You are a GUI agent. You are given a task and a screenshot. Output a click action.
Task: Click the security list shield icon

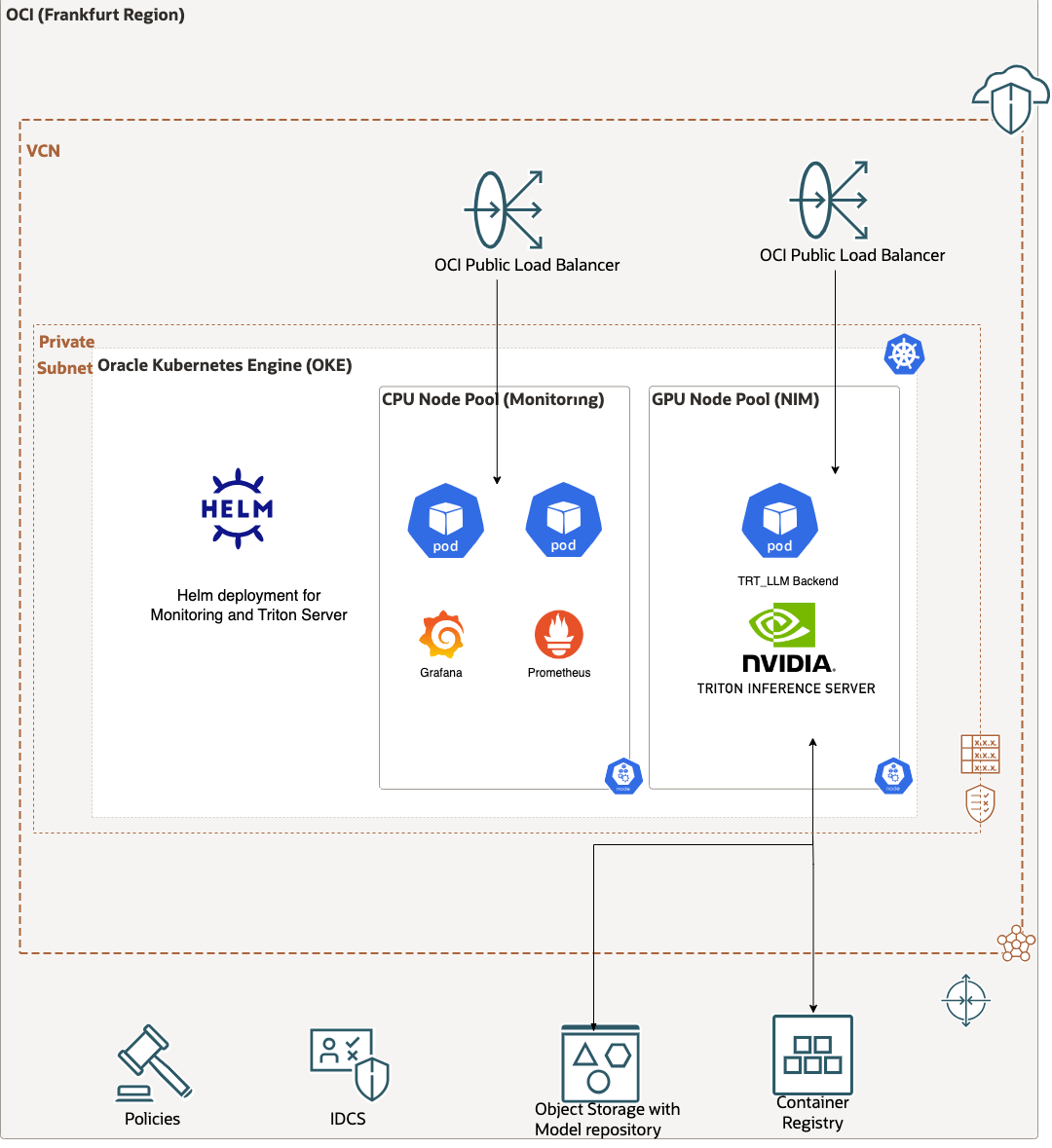(x=980, y=803)
